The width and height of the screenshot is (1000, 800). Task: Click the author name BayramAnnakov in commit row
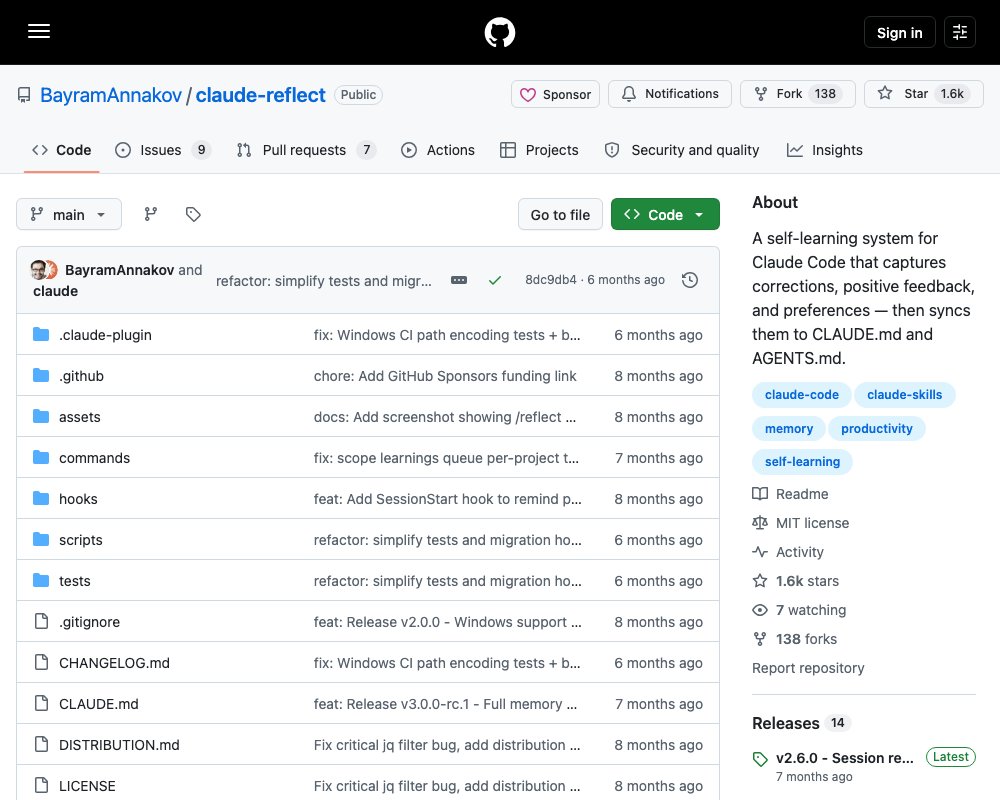tap(119, 270)
